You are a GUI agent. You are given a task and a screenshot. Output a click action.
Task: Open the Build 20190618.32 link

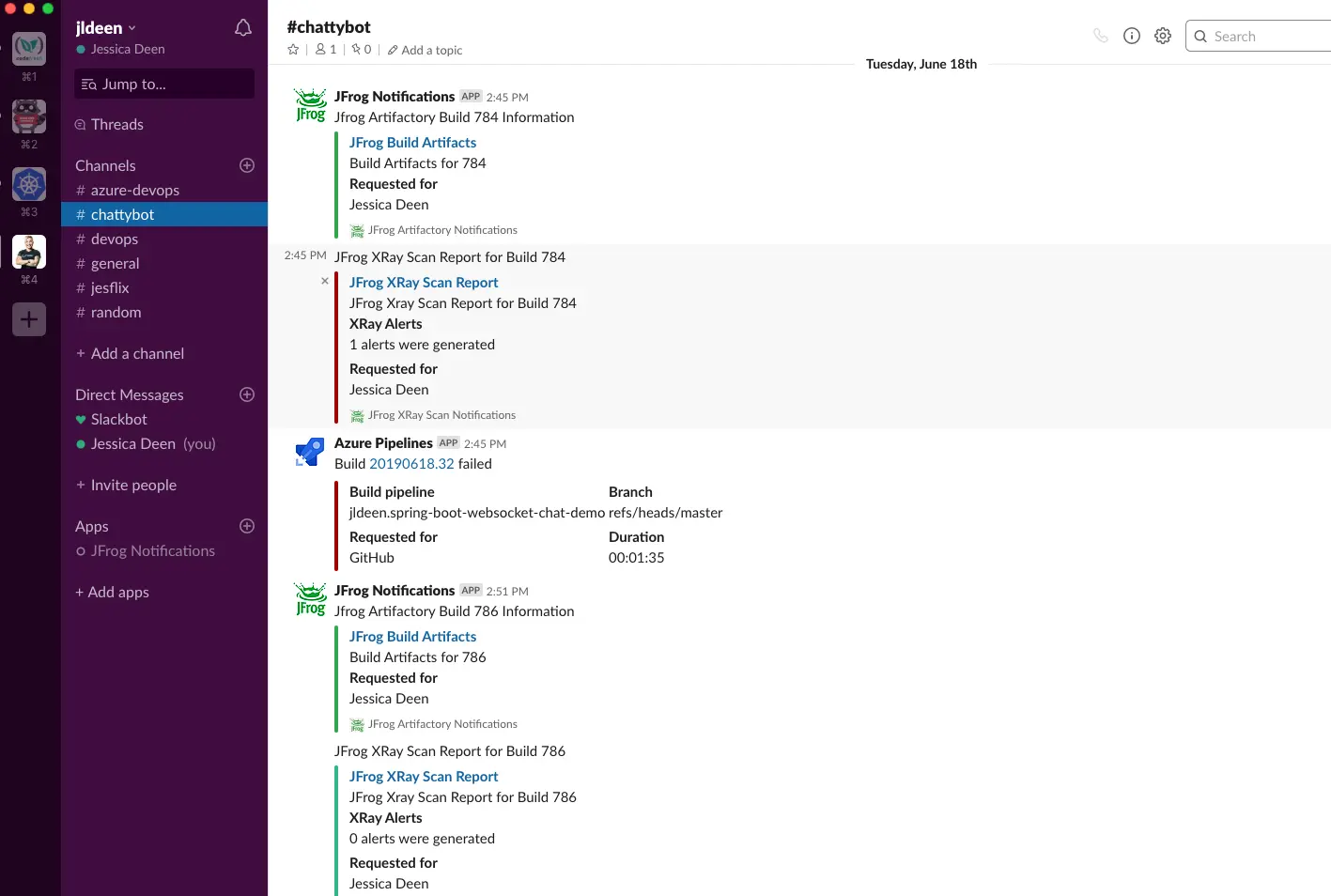411,463
